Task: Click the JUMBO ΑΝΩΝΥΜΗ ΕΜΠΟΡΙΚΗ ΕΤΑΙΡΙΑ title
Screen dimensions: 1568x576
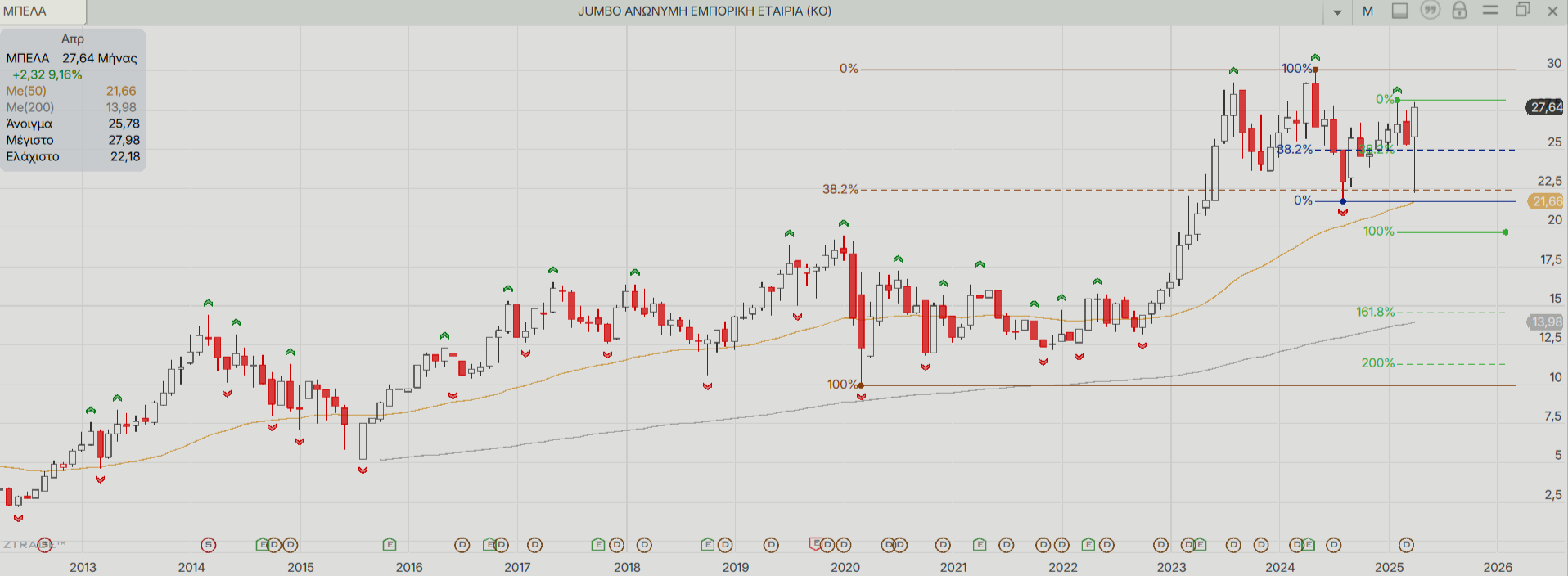Action: pos(705,11)
